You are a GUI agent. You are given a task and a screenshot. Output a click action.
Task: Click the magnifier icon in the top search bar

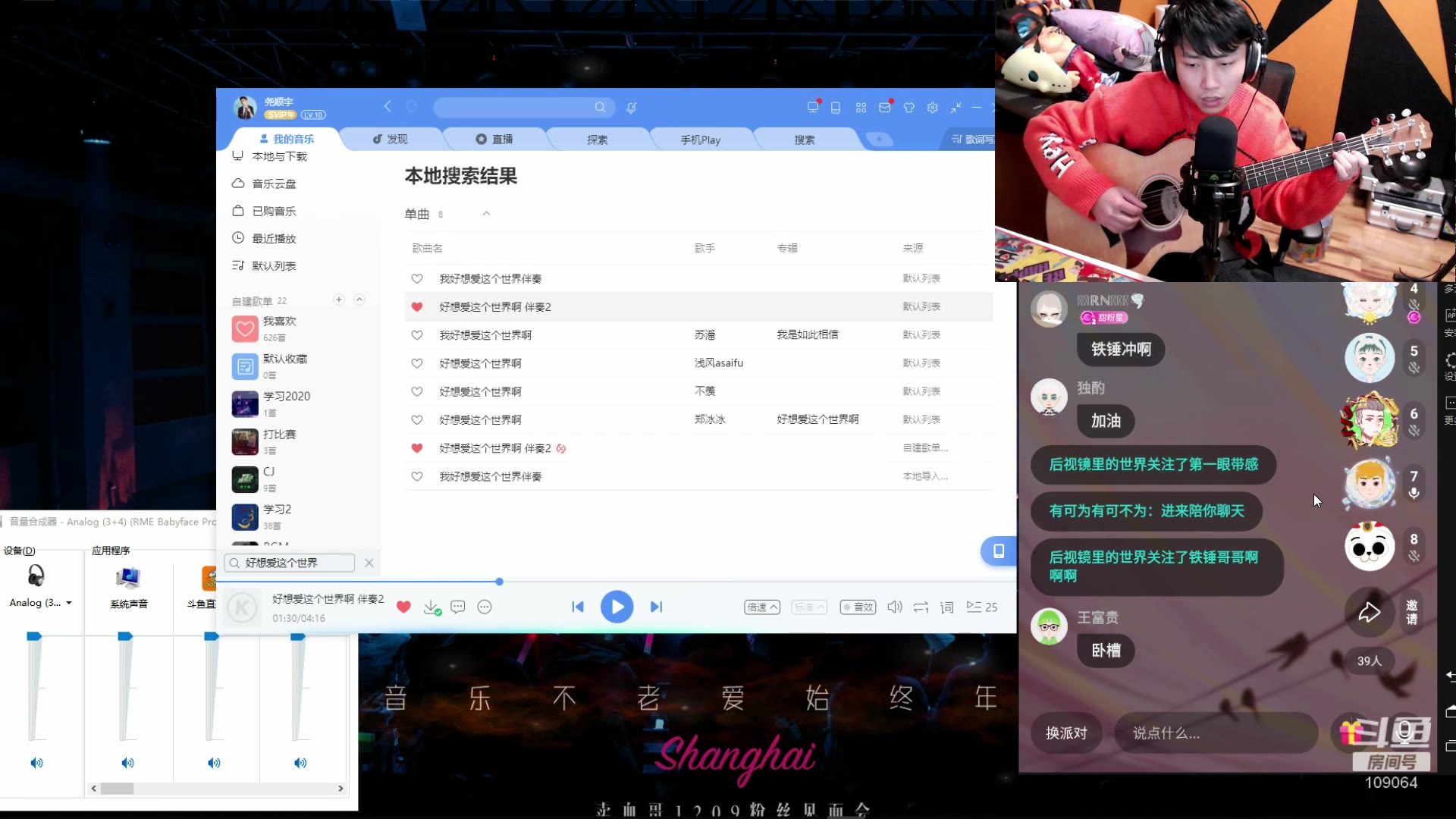(600, 108)
